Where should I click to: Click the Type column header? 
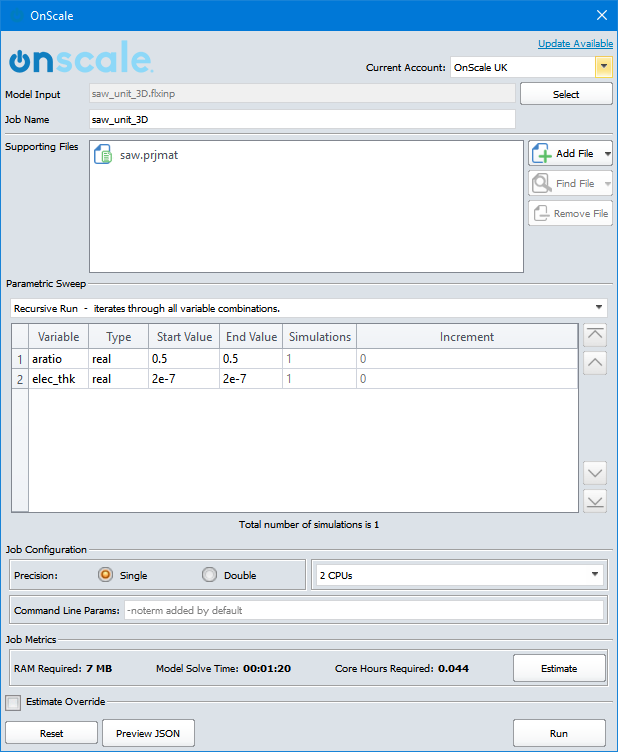pos(118,337)
